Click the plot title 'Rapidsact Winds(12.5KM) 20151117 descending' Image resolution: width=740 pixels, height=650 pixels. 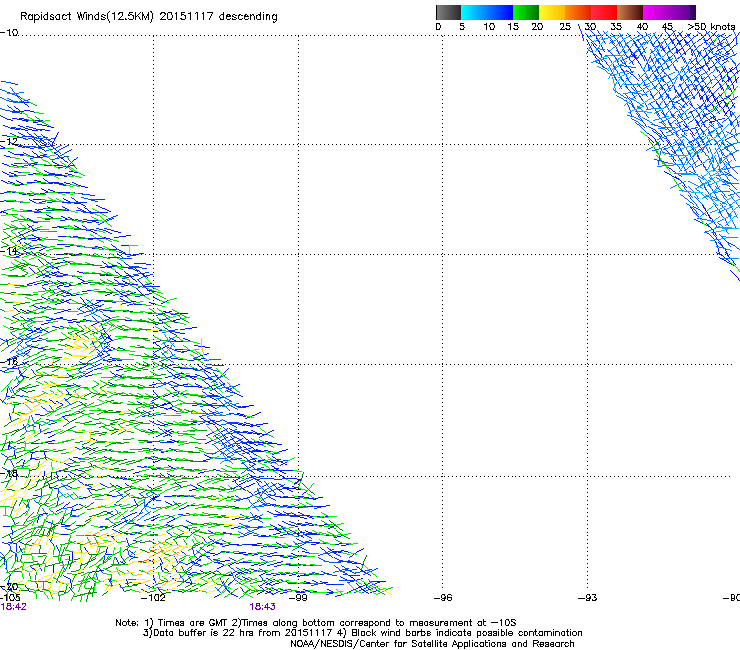pos(149,17)
